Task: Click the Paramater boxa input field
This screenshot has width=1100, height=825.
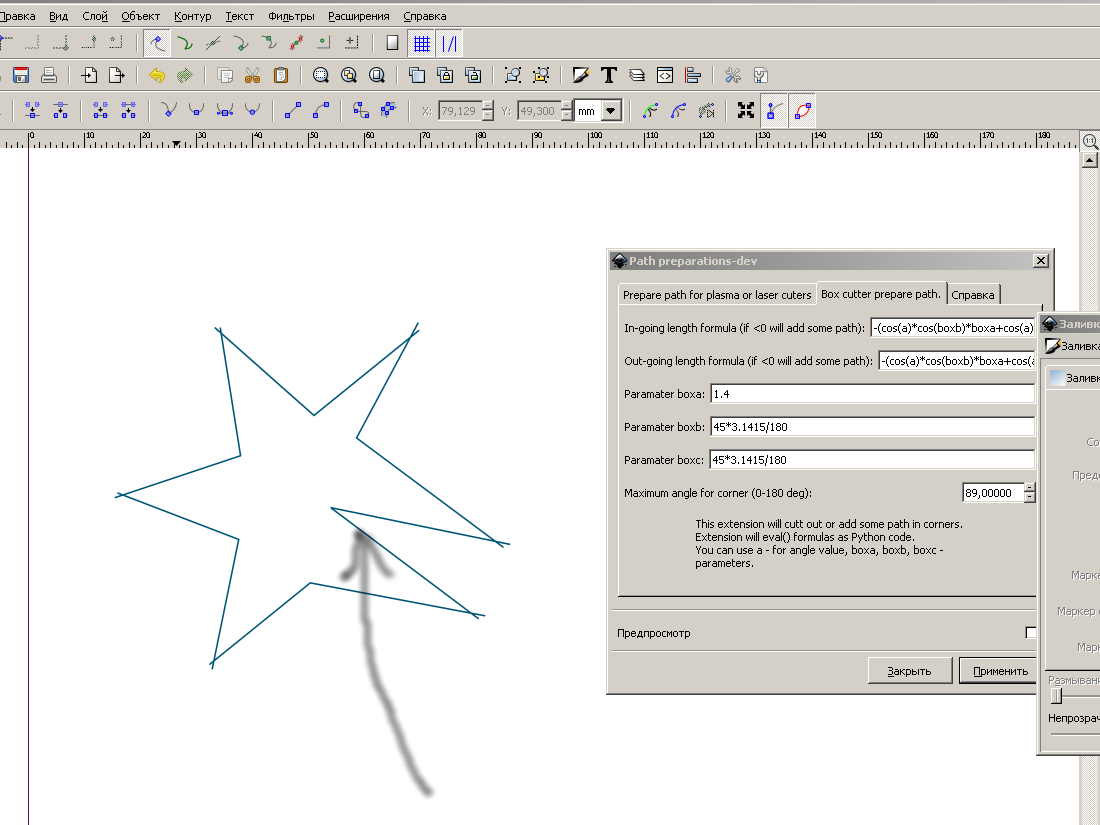Action: pos(873,394)
